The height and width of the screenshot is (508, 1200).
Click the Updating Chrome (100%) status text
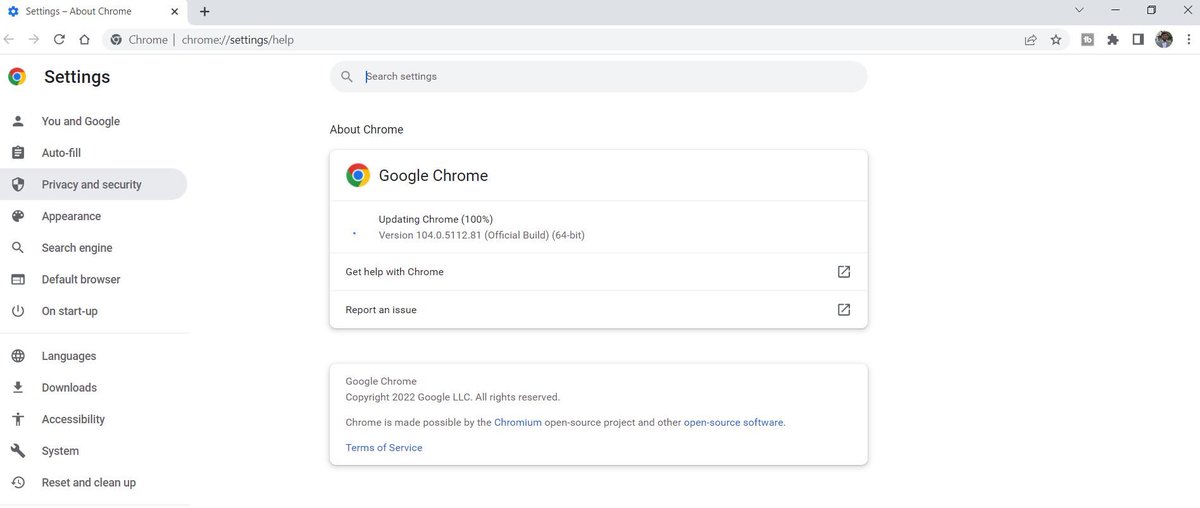(436, 219)
